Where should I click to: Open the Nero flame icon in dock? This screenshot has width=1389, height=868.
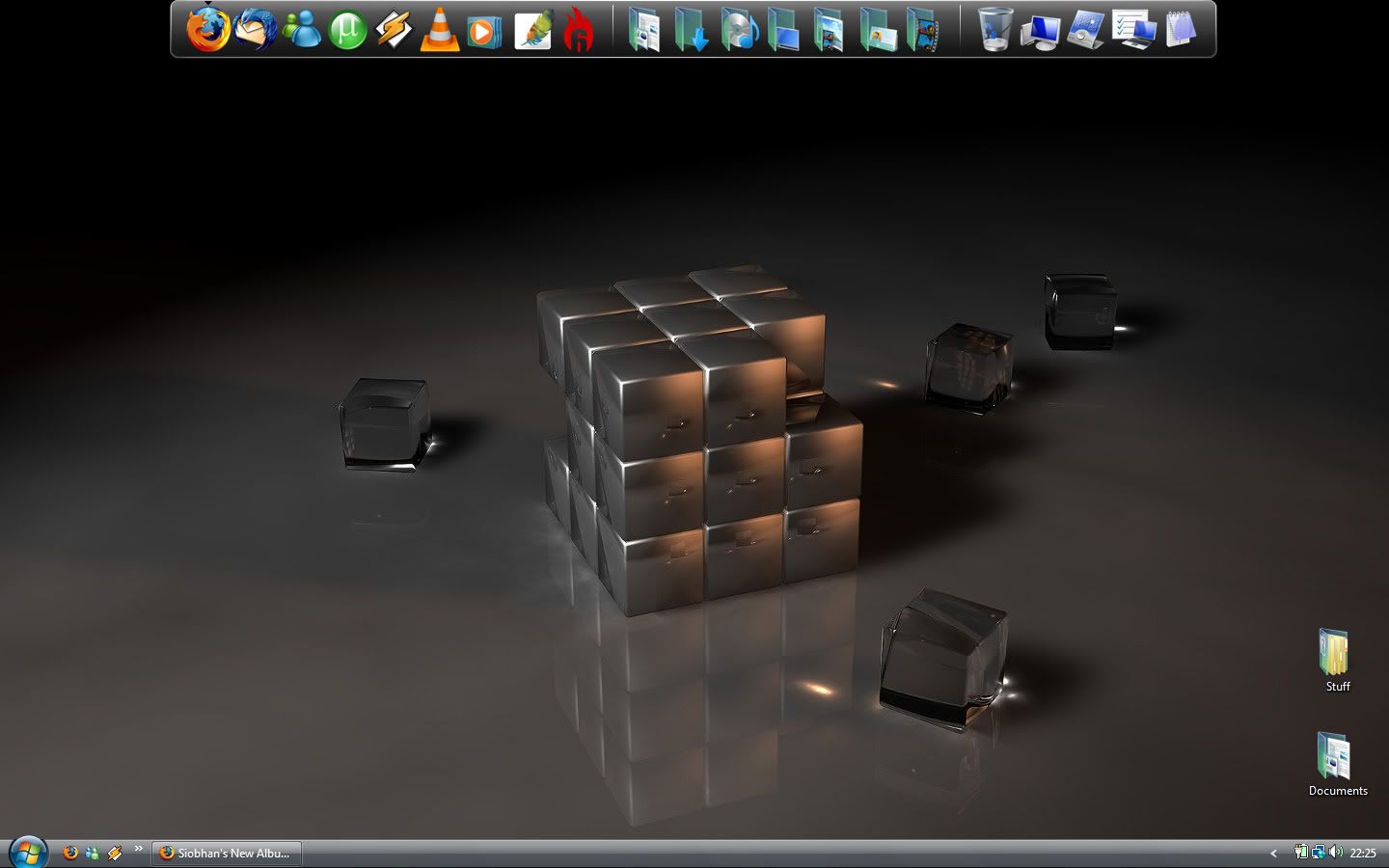click(578, 30)
